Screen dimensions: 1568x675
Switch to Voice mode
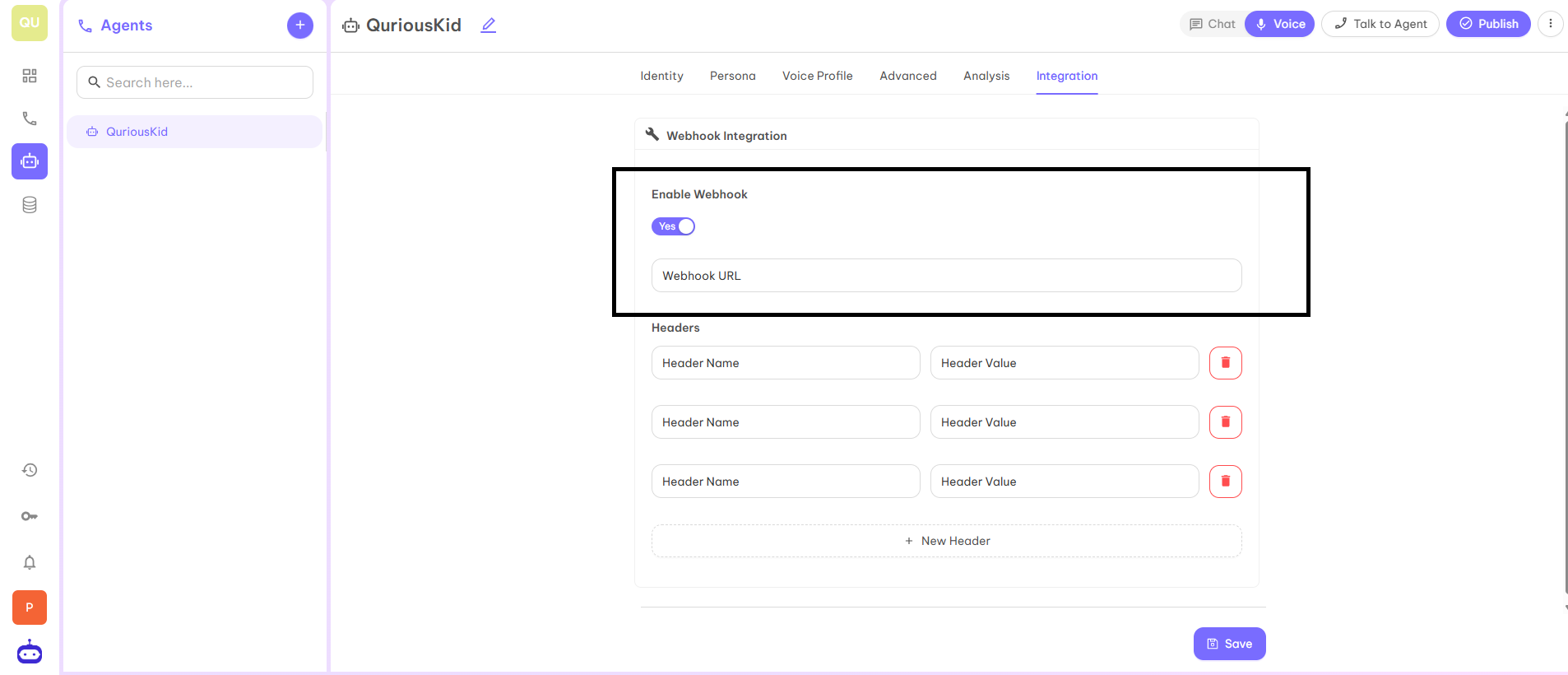pos(1280,24)
